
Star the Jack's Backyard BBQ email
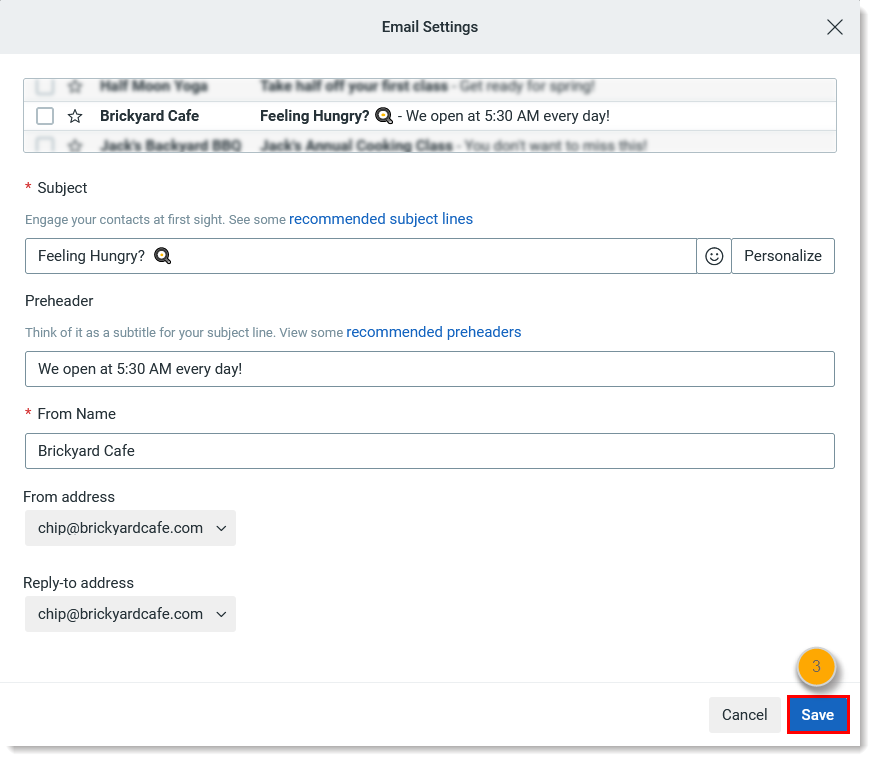coord(74,145)
